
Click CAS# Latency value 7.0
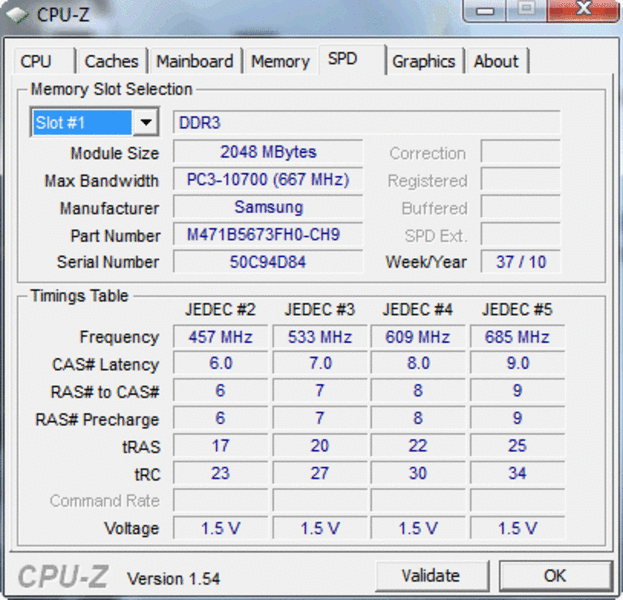pyautogui.click(x=320, y=363)
